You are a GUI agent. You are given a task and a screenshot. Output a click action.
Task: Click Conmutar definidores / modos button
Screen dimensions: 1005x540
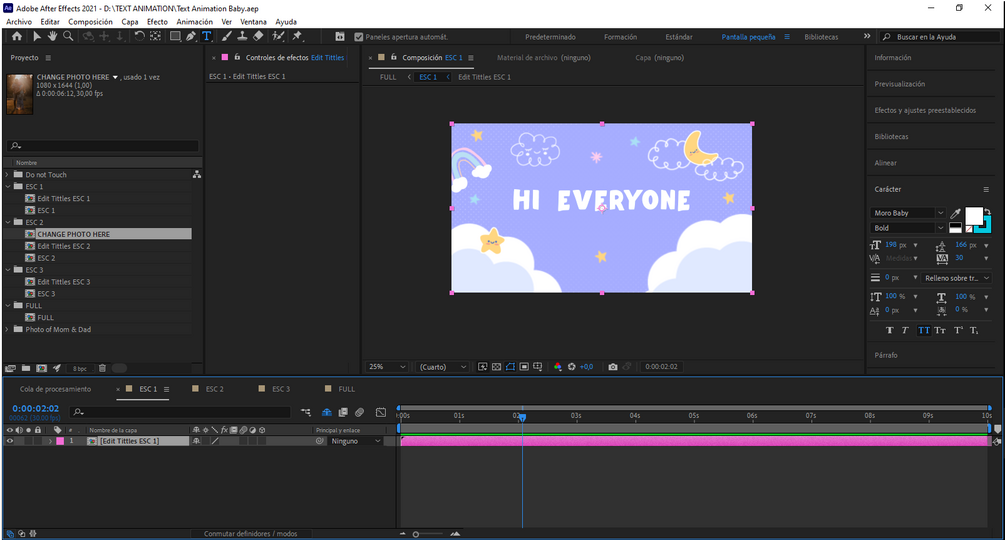click(x=251, y=534)
